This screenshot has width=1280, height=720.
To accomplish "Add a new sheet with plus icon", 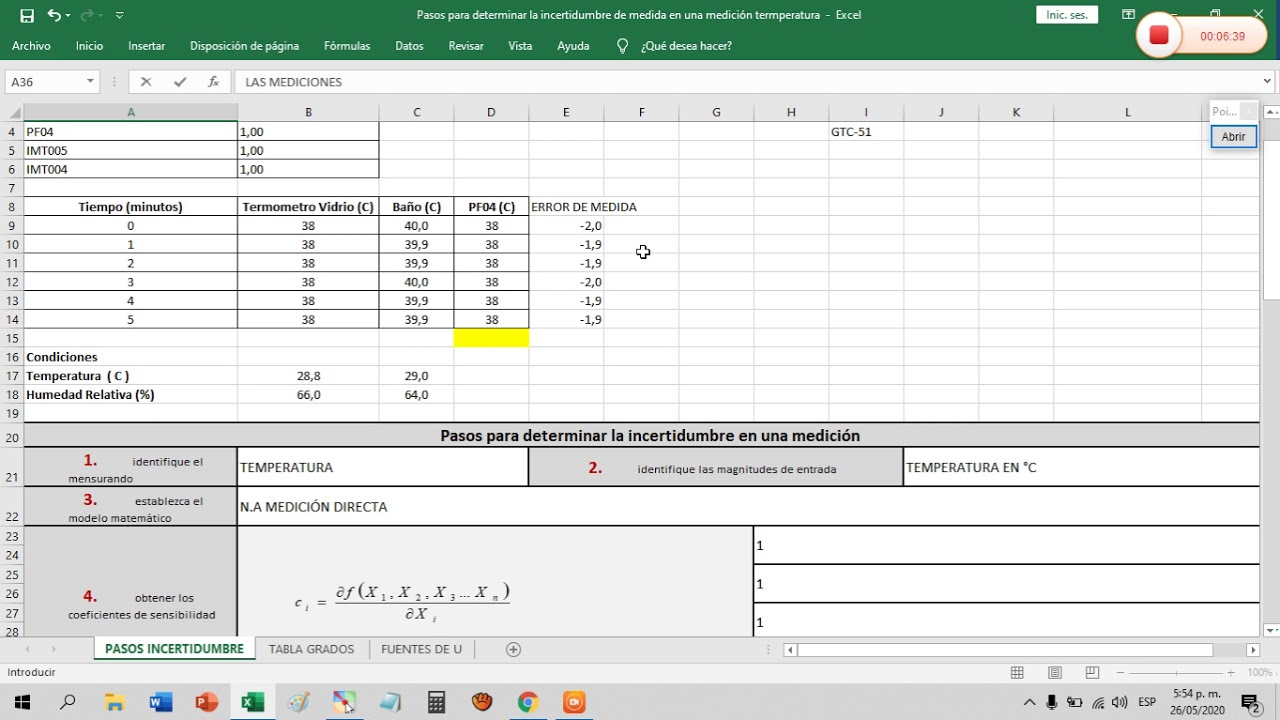I will (513, 649).
